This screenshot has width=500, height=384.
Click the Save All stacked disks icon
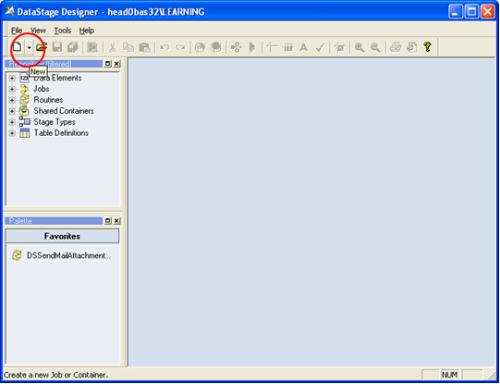coord(73,47)
